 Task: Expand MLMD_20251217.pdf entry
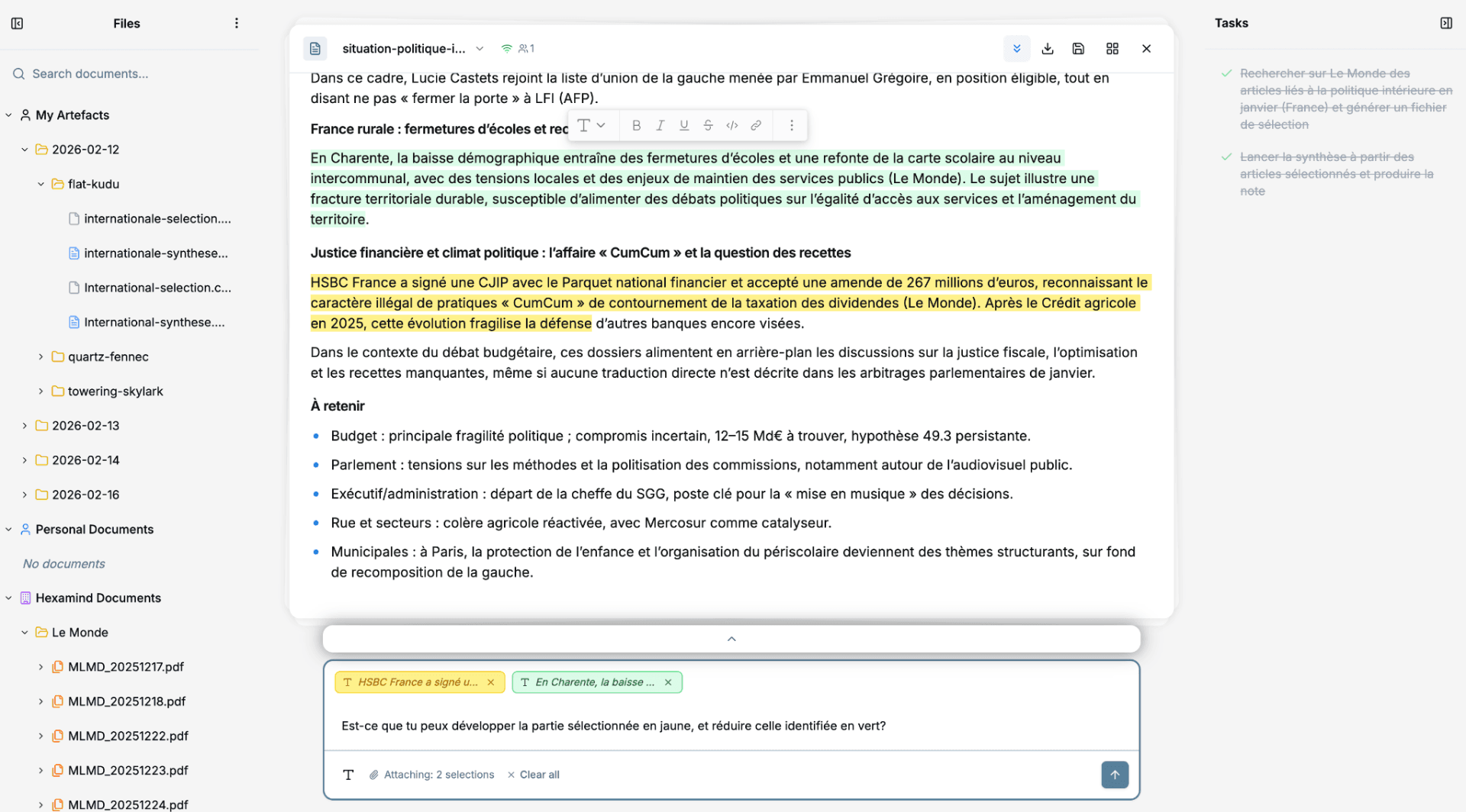point(40,667)
